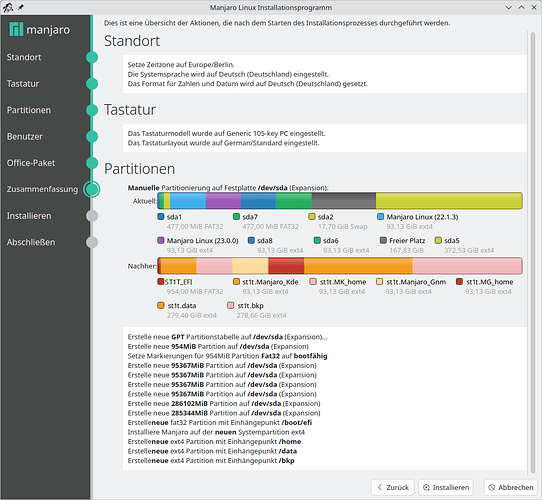This screenshot has width=542, height=500.
Task: Click the gray free space segment in Aktuell bar
Action: pyautogui.click(x=344, y=201)
